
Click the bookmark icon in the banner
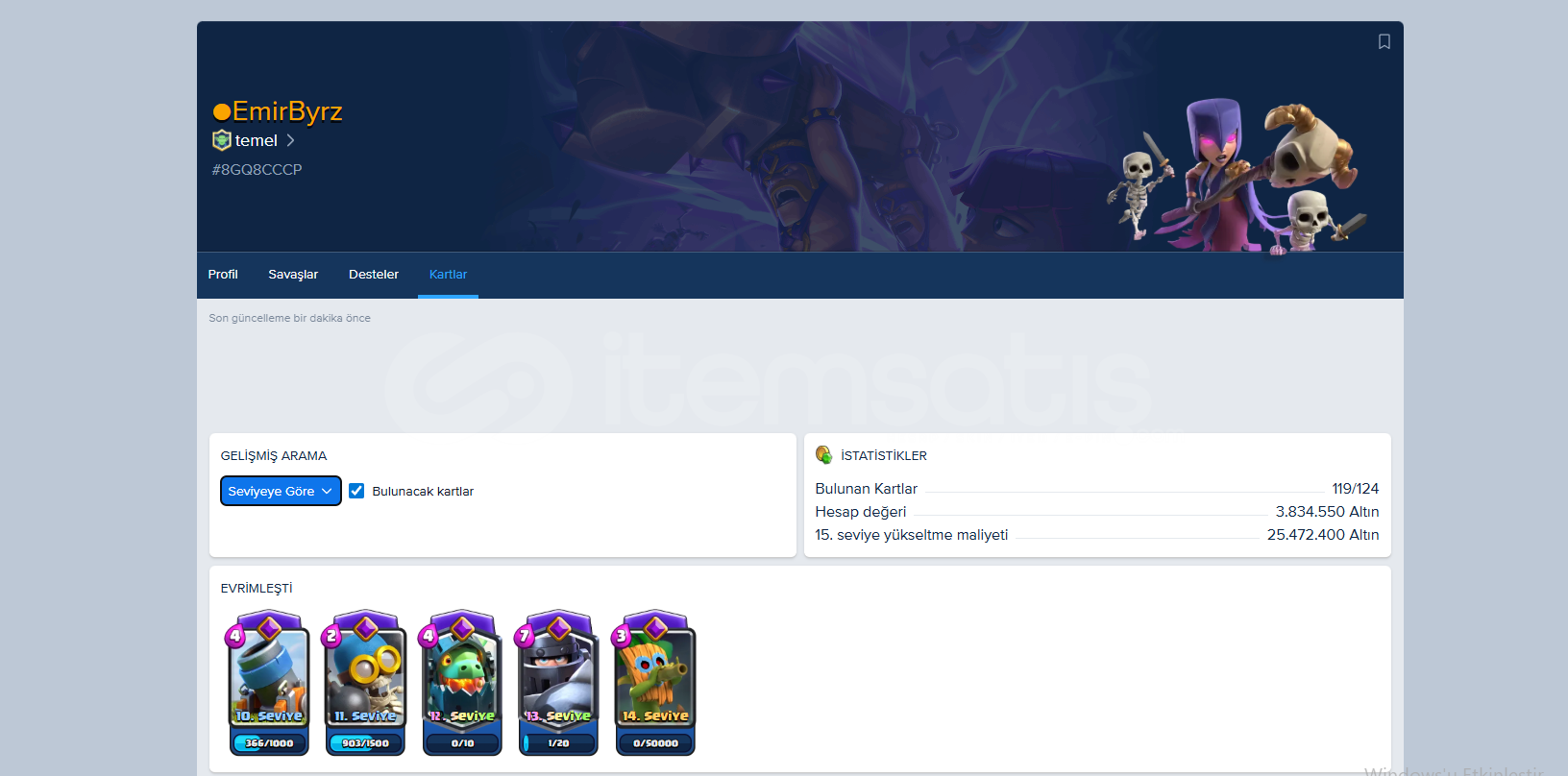point(1384,41)
